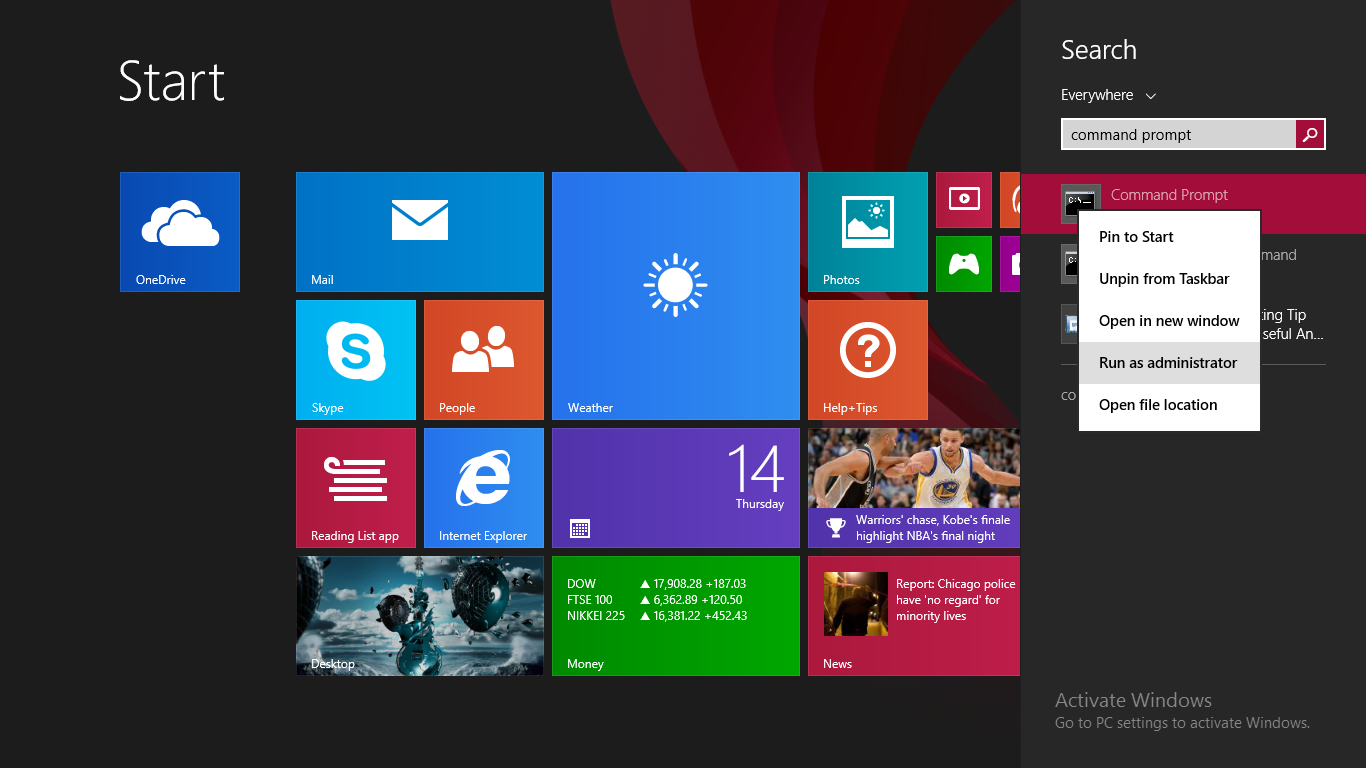Switch to the Desktop tile
Viewport: 1366px width, 768px height.
pyautogui.click(x=419, y=615)
